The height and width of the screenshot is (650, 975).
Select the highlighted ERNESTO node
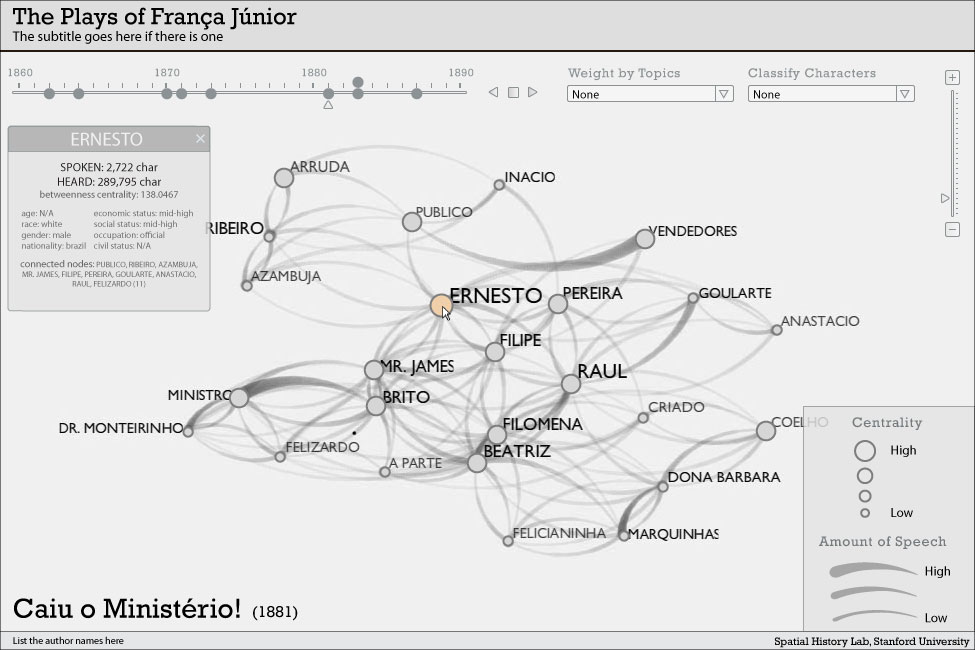coord(441,305)
